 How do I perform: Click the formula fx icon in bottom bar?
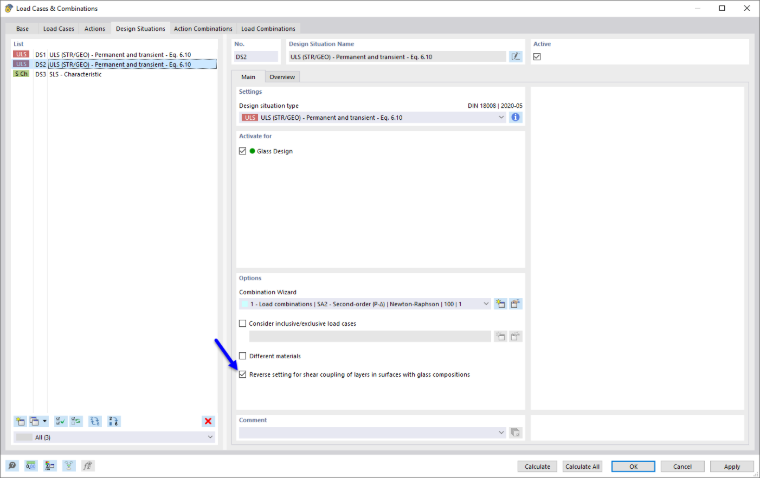coord(87,466)
